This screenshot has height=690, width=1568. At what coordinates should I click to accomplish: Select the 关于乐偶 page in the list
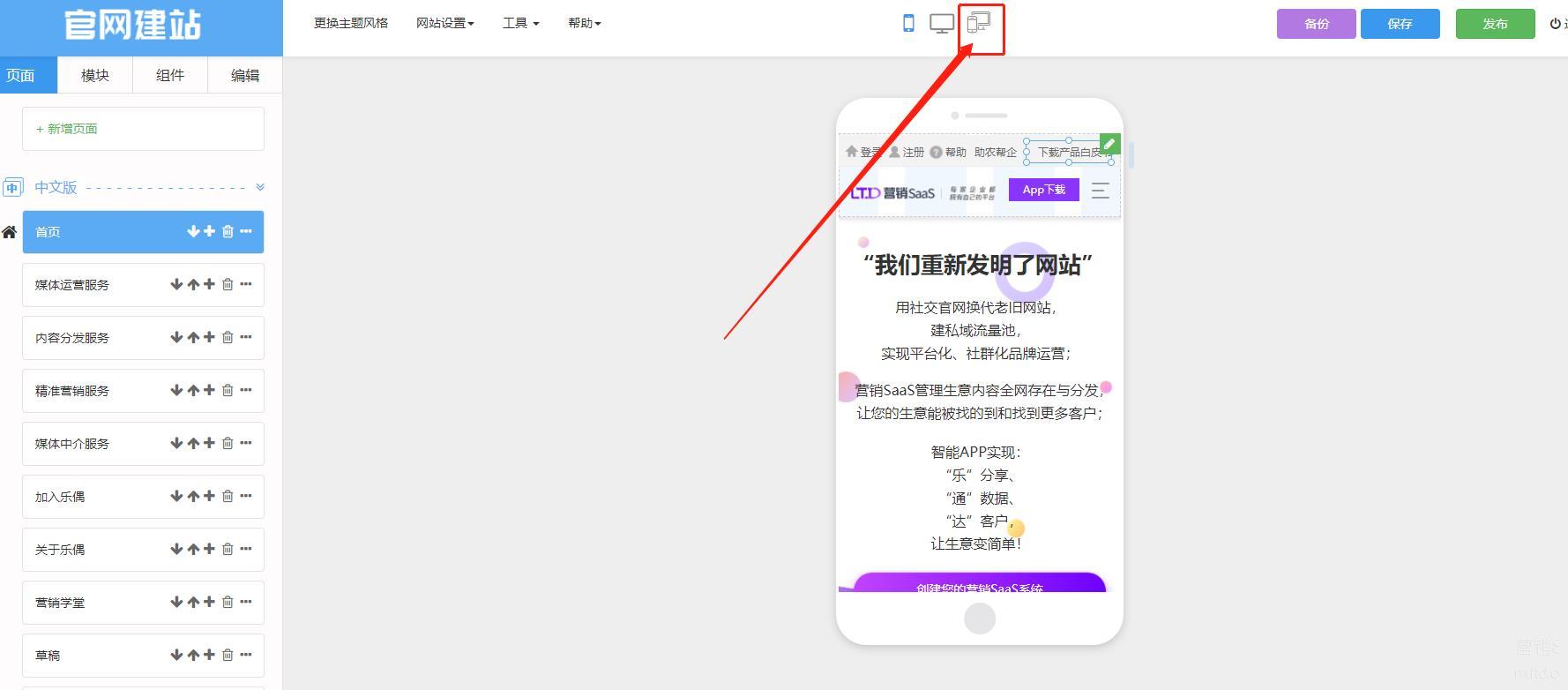pyautogui.click(x=60, y=550)
